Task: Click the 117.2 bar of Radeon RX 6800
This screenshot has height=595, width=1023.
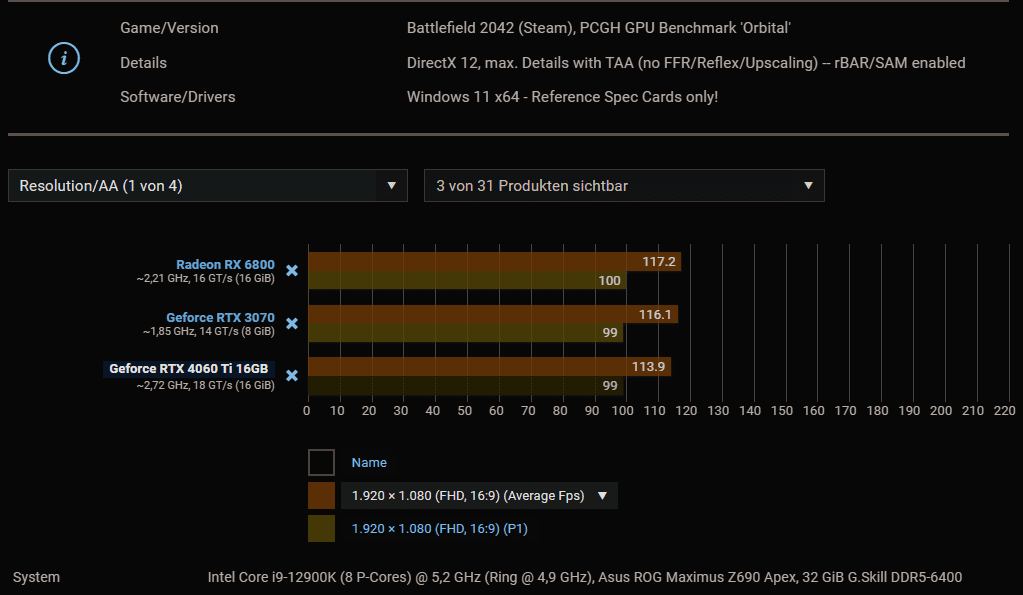Action: pos(495,262)
